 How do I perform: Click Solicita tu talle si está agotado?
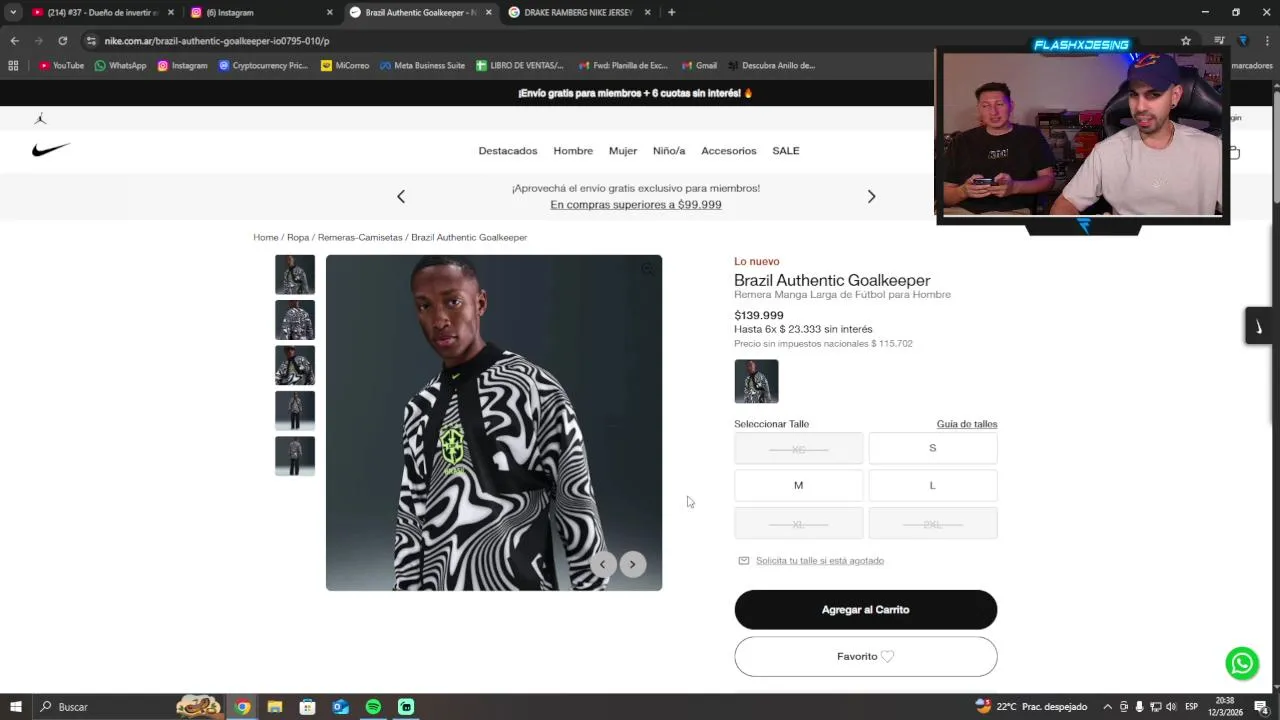pos(820,561)
